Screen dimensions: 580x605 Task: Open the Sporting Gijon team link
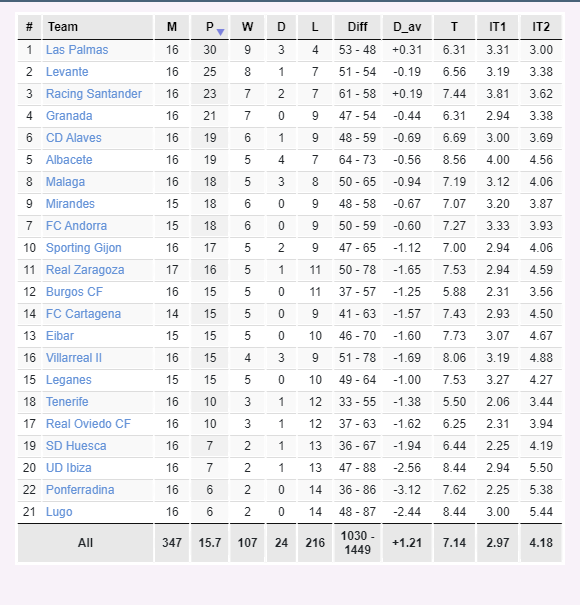(x=84, y=248)
